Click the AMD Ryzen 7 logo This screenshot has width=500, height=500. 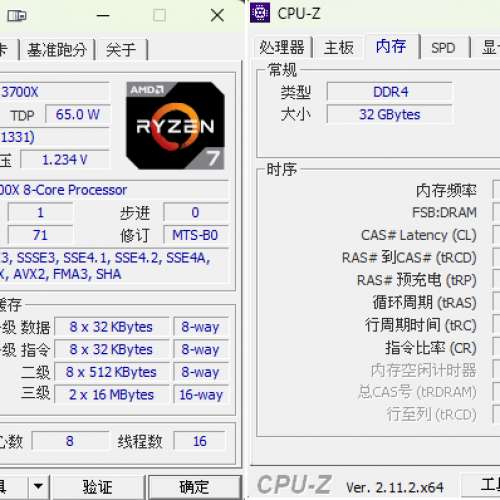(x=175, y=125)
